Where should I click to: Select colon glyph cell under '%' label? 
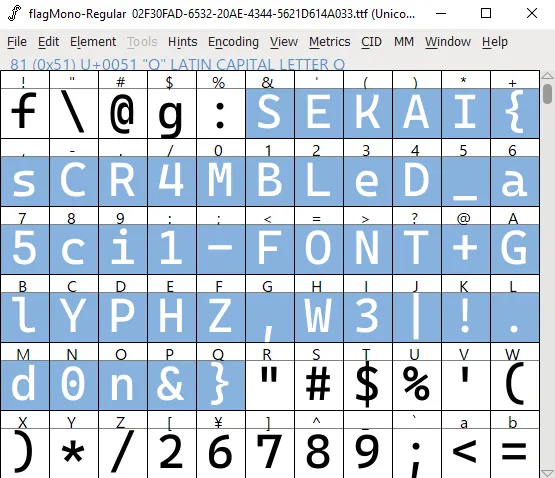pyautogui.click(x=221, y=113)
